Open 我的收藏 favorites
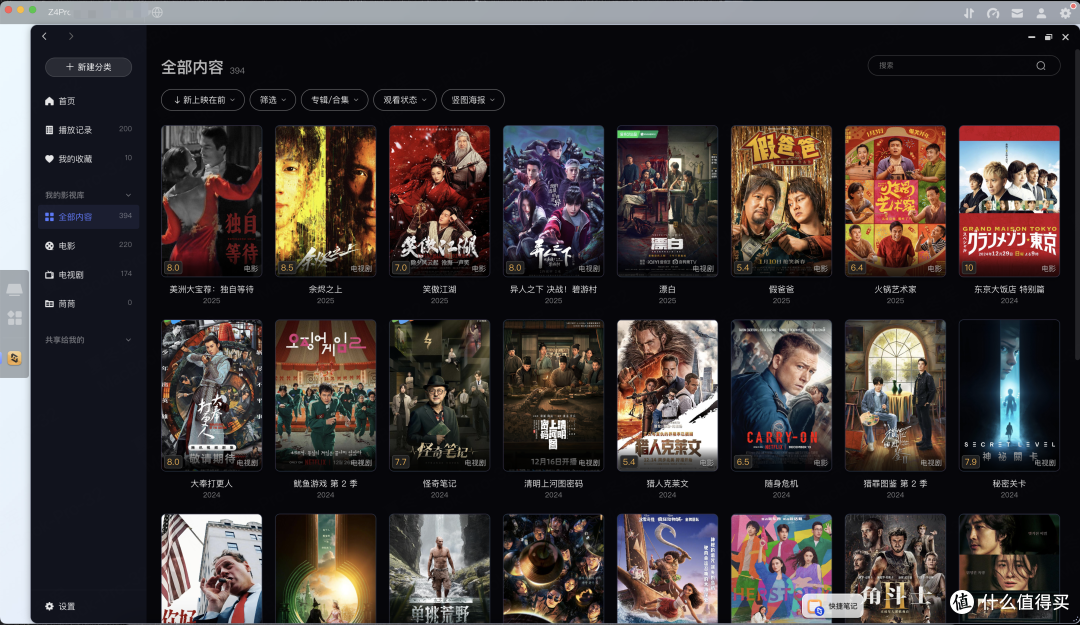1080x625 pixels. coord(88,159)
